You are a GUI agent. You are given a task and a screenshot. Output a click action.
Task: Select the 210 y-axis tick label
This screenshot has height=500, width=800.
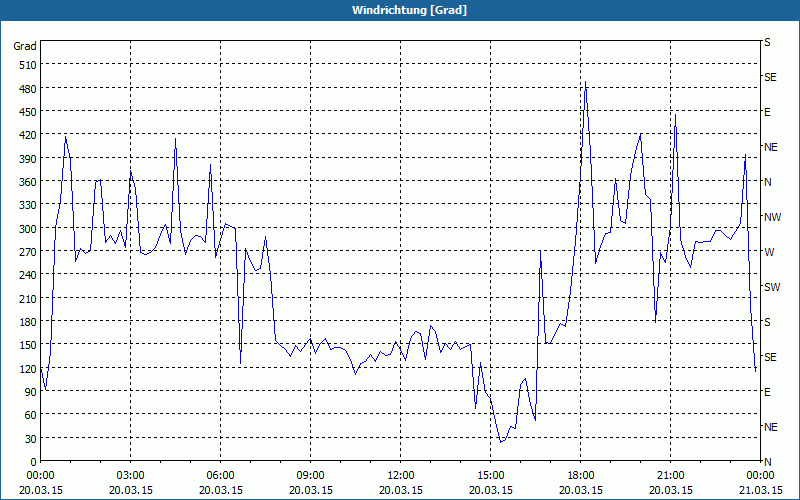(x=28, y=298)
